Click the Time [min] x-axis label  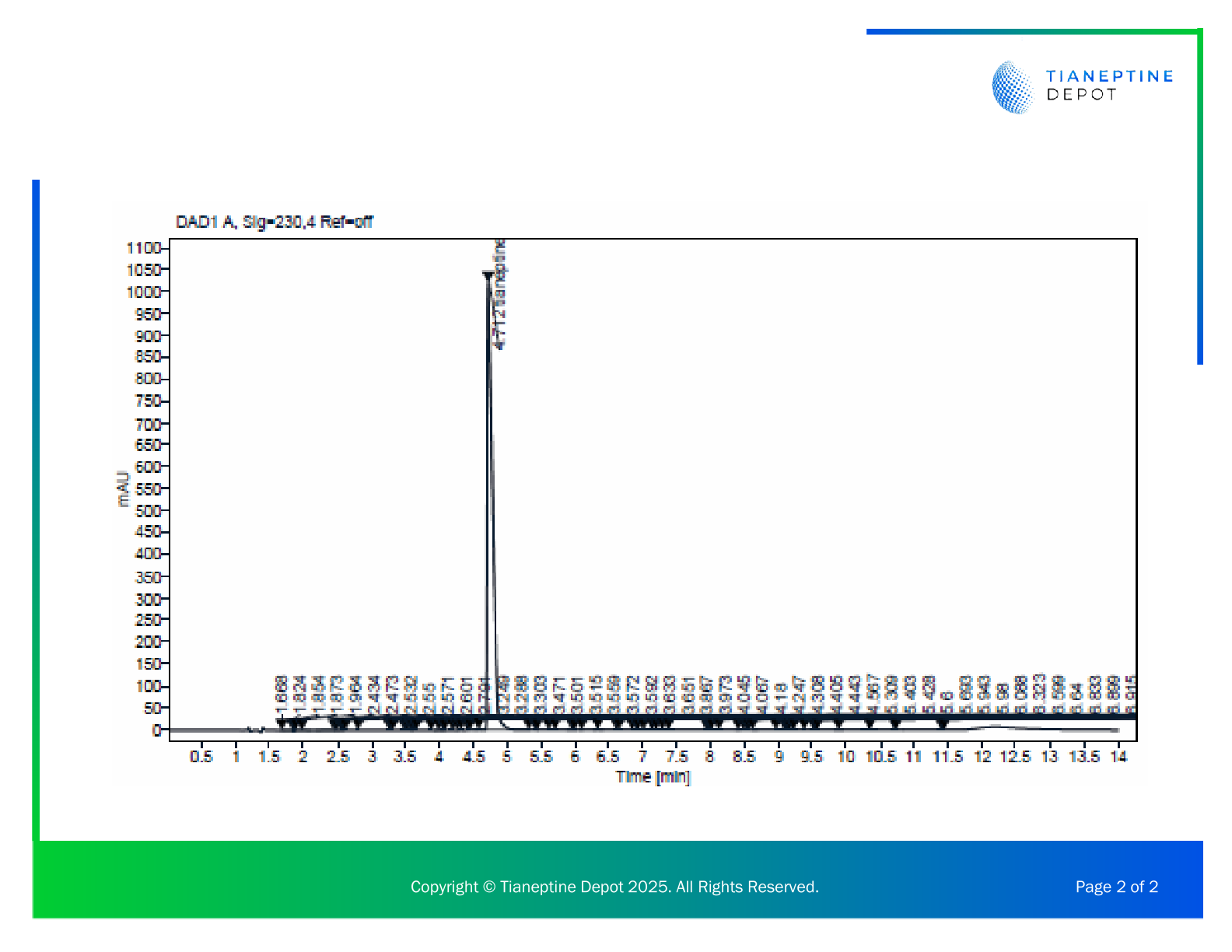[653, 777]
